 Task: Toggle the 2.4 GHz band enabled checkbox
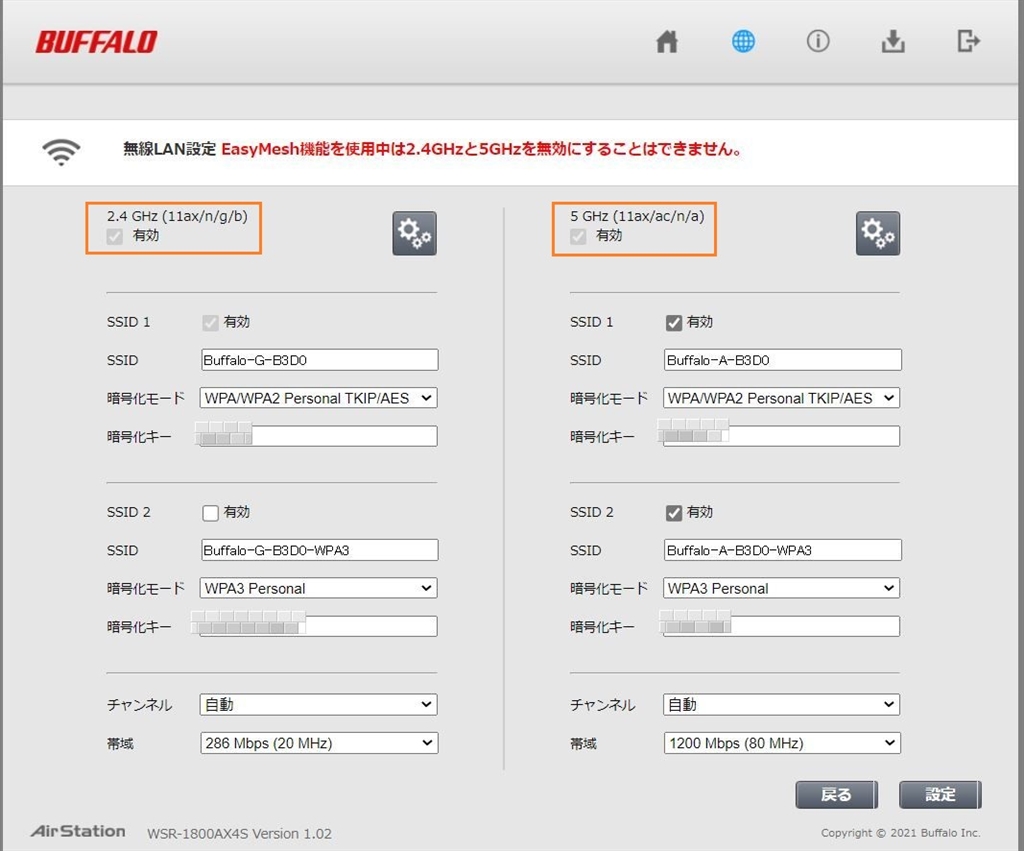coord(115,236)
